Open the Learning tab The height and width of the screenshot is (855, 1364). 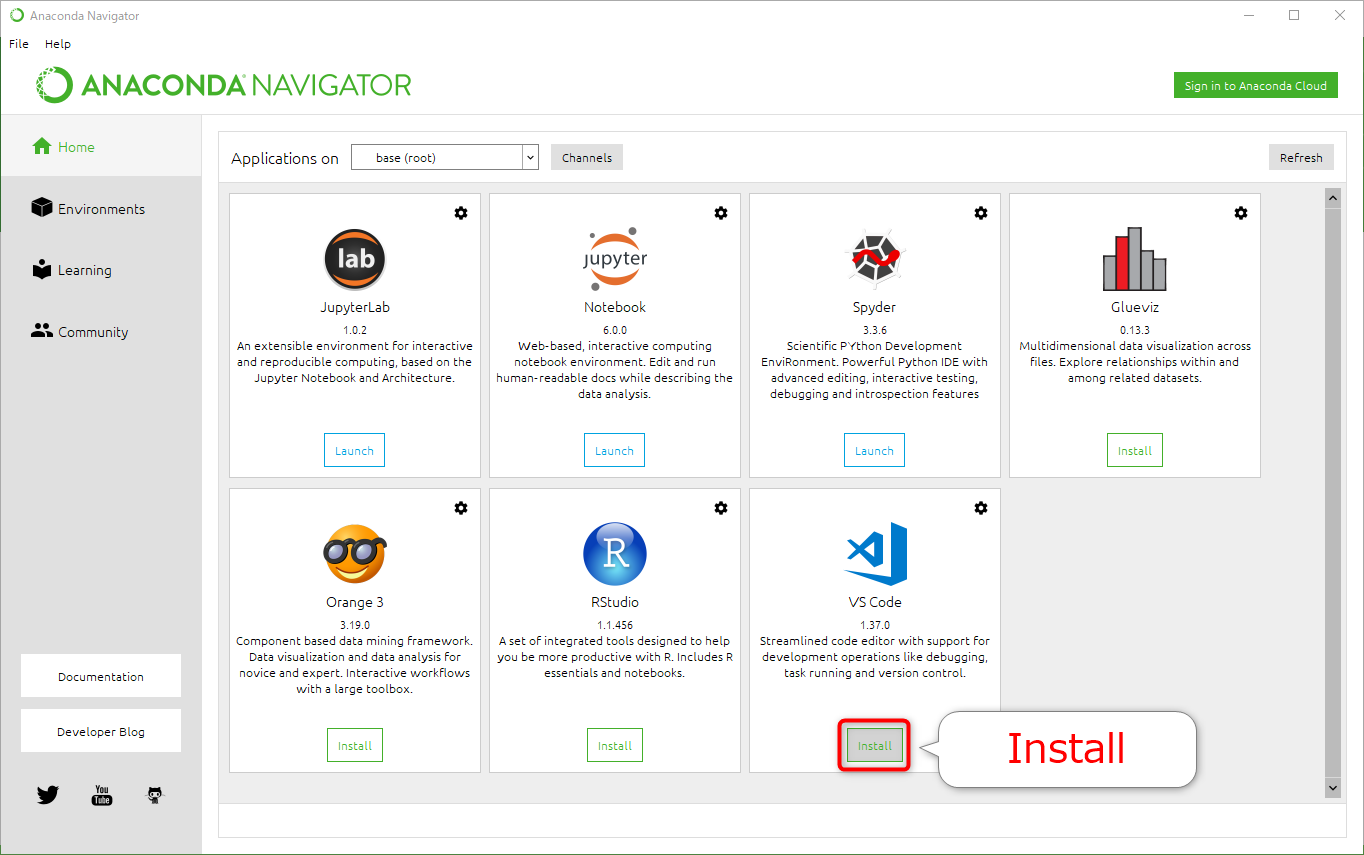click(101, 270)
